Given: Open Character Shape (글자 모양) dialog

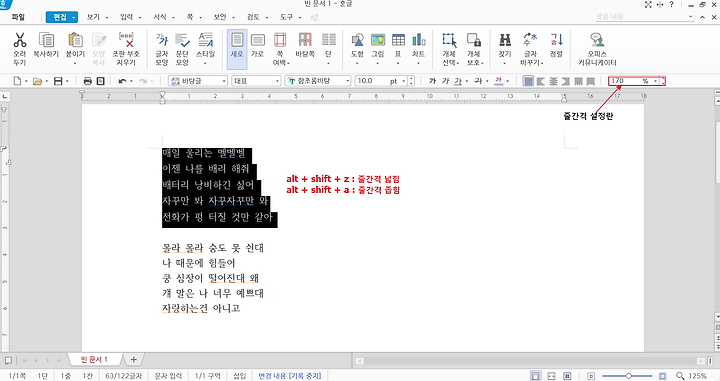Looking at the screenshot, I should click(x=162, y=48).
